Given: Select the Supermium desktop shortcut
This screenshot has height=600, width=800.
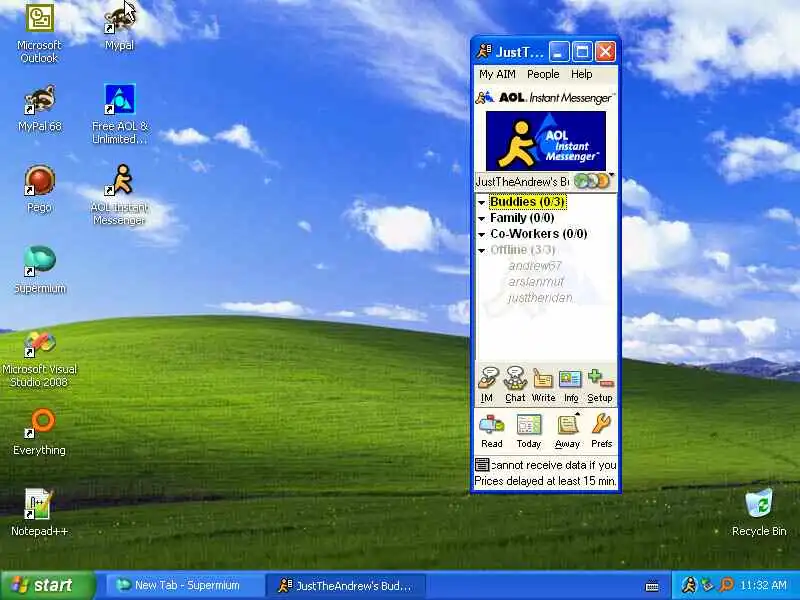Looking at the screenshot, I should [40, 270].
